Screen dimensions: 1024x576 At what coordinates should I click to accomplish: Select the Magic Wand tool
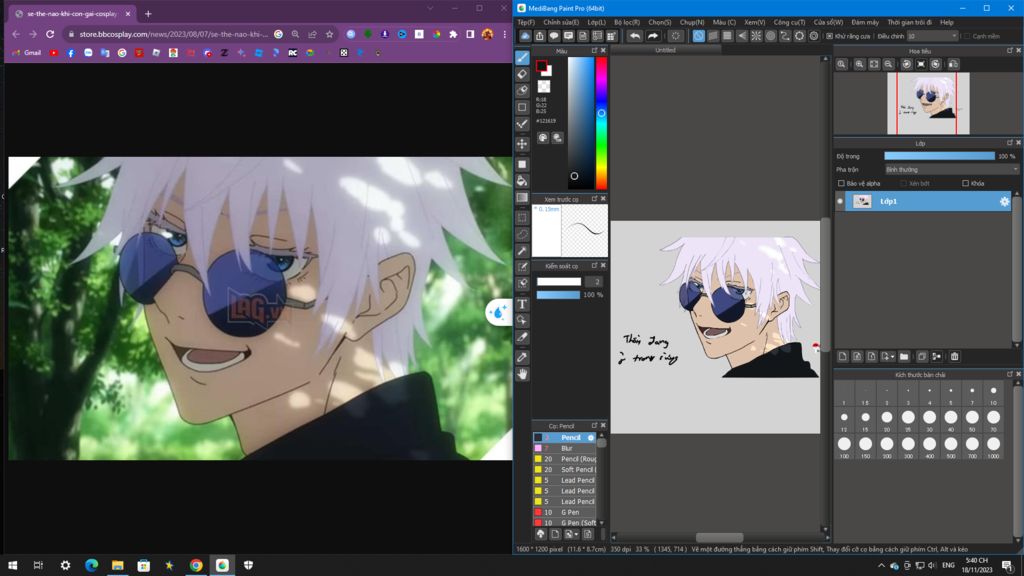pos(522,251)
